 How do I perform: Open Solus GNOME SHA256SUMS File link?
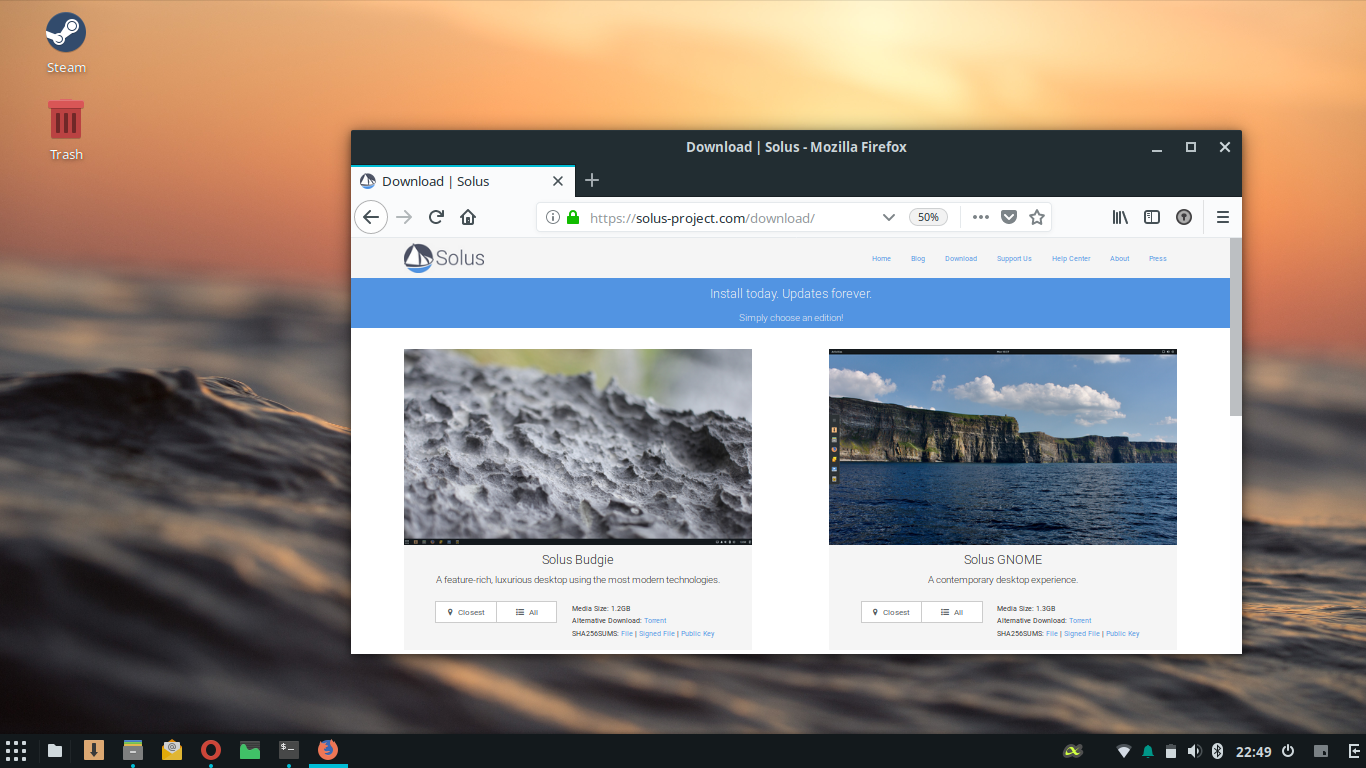tap(1052, 634)
